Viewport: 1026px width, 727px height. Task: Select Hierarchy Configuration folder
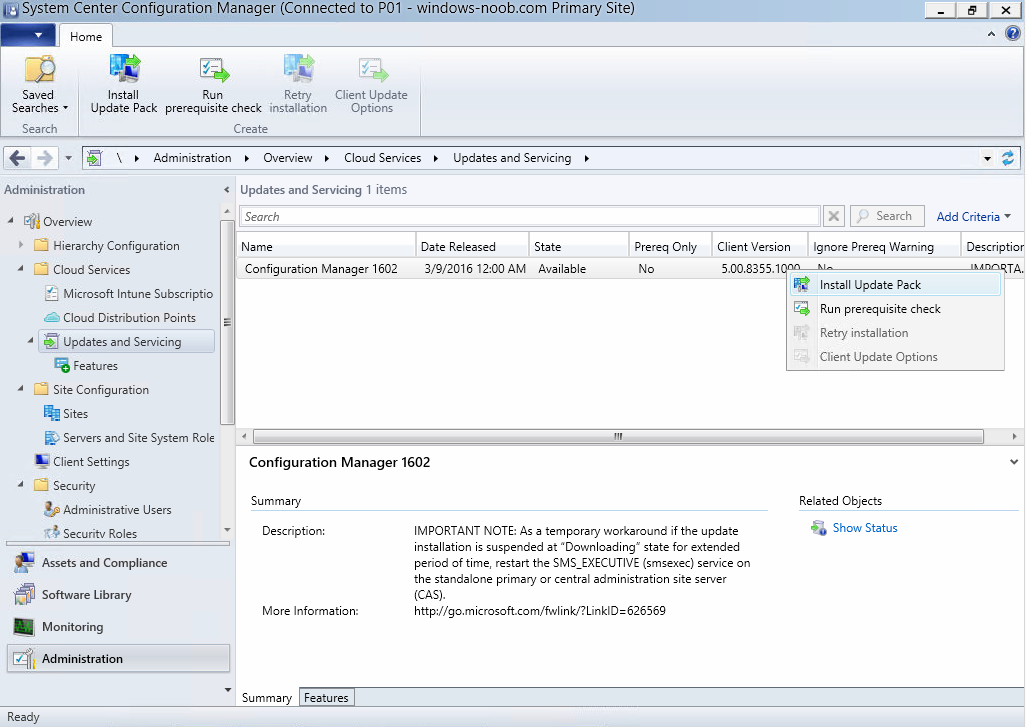[x=116, y=246]
